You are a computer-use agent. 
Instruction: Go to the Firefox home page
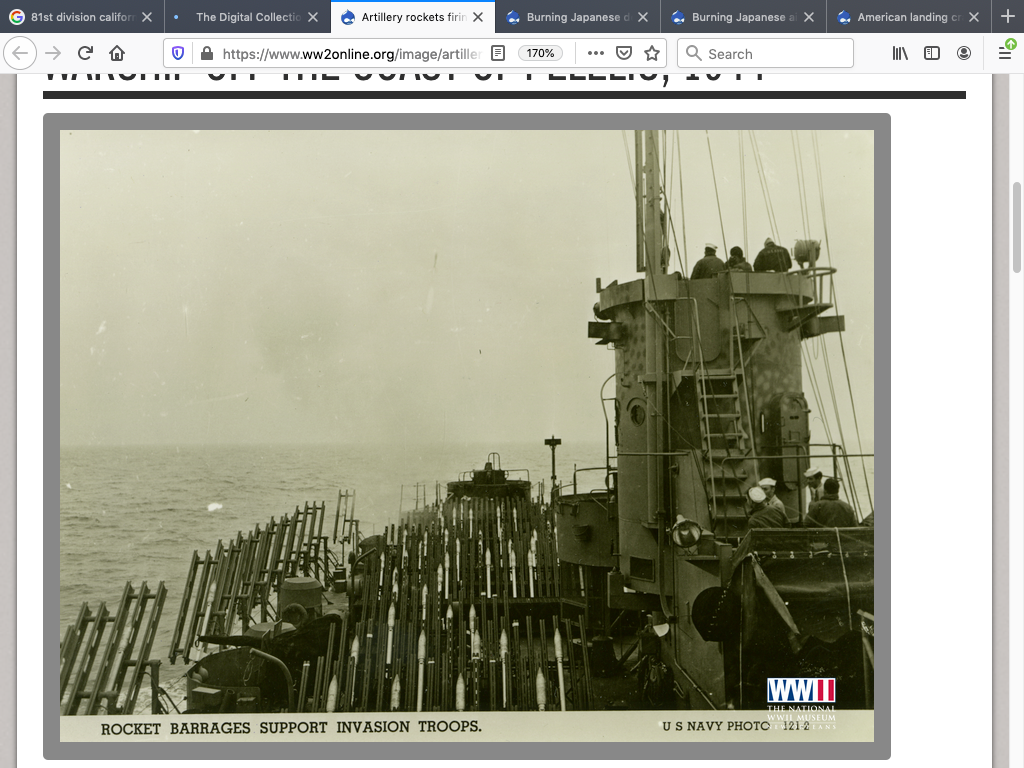pos(117,54)
